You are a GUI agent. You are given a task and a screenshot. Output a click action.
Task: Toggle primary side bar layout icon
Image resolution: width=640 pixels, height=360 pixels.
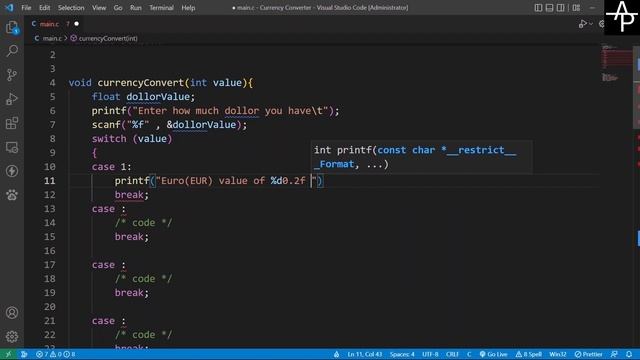(x=538, y=7)
